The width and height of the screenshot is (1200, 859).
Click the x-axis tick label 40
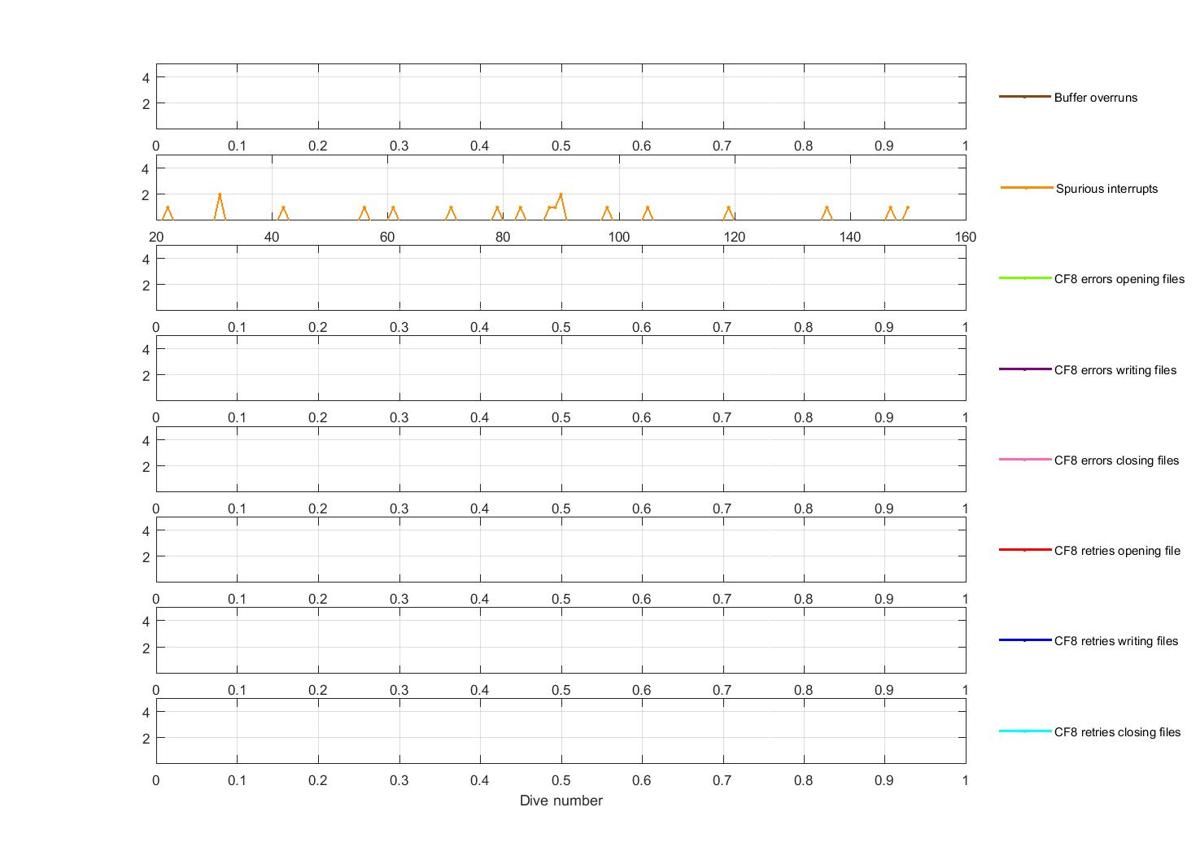click(272, 237)
